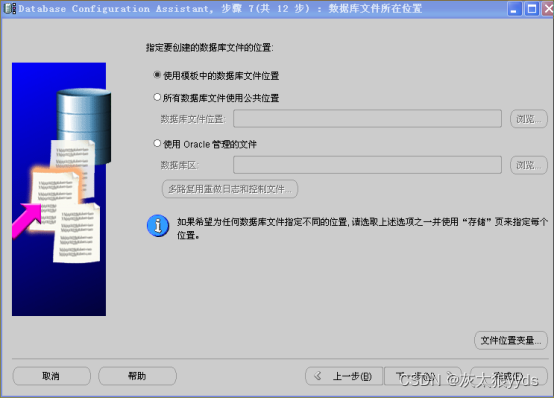This screenshot has width=554, height=398.
Task: Click the Finish (完成) button
Action: (509, 376)
